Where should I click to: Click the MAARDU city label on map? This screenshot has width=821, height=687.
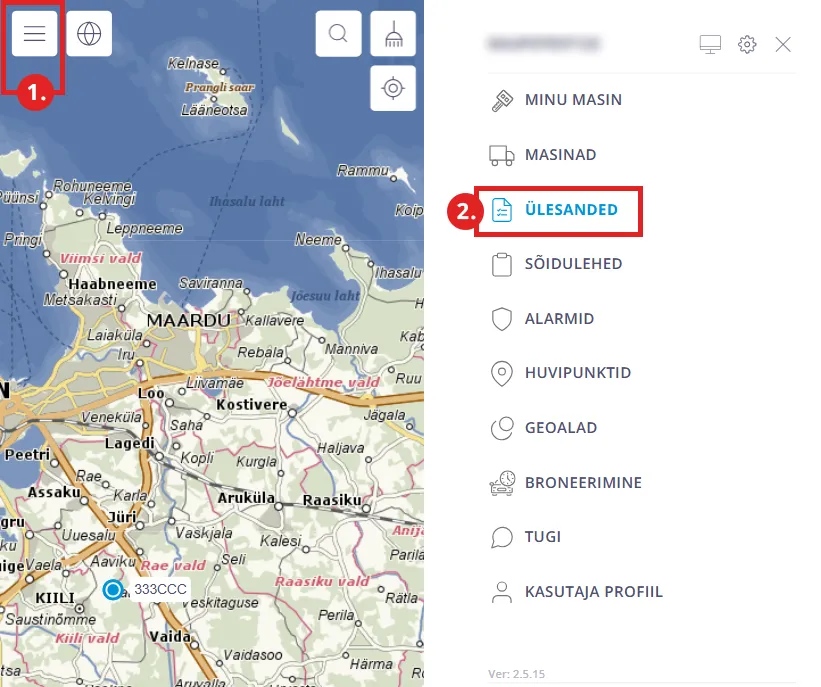[188, 321]
